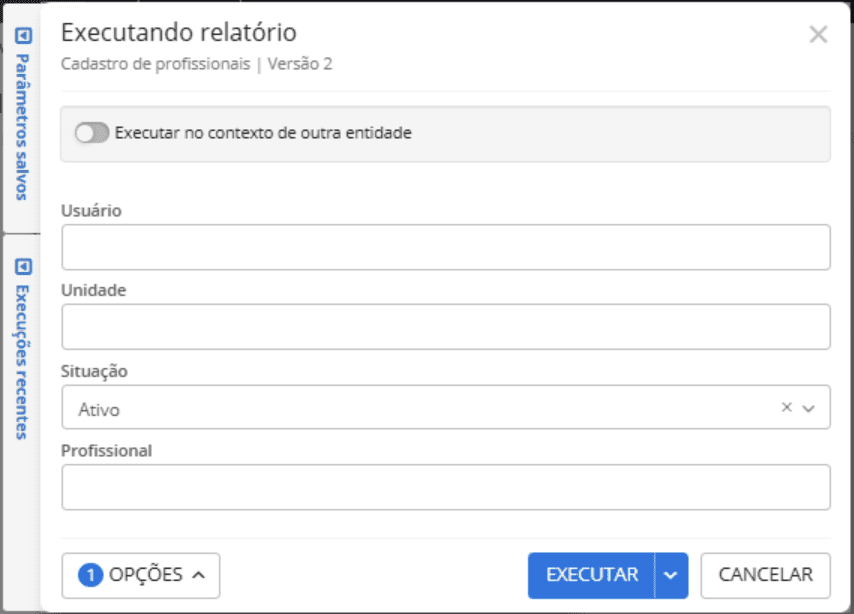Click the arrow icon beside Execuções recentes
The width and height of the screenshot is (854, 614).
(22, 268)
